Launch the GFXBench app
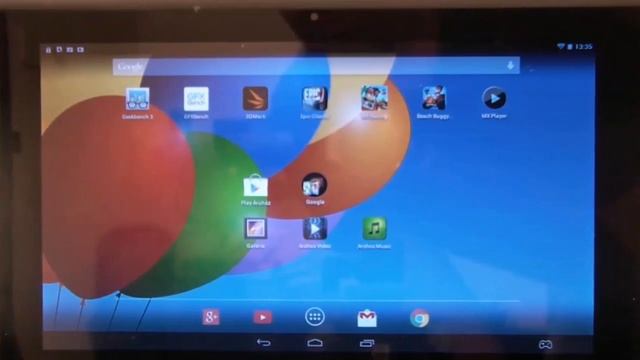Image resolution: width=640 pixels, height=360 pixels. pos(196,99)
